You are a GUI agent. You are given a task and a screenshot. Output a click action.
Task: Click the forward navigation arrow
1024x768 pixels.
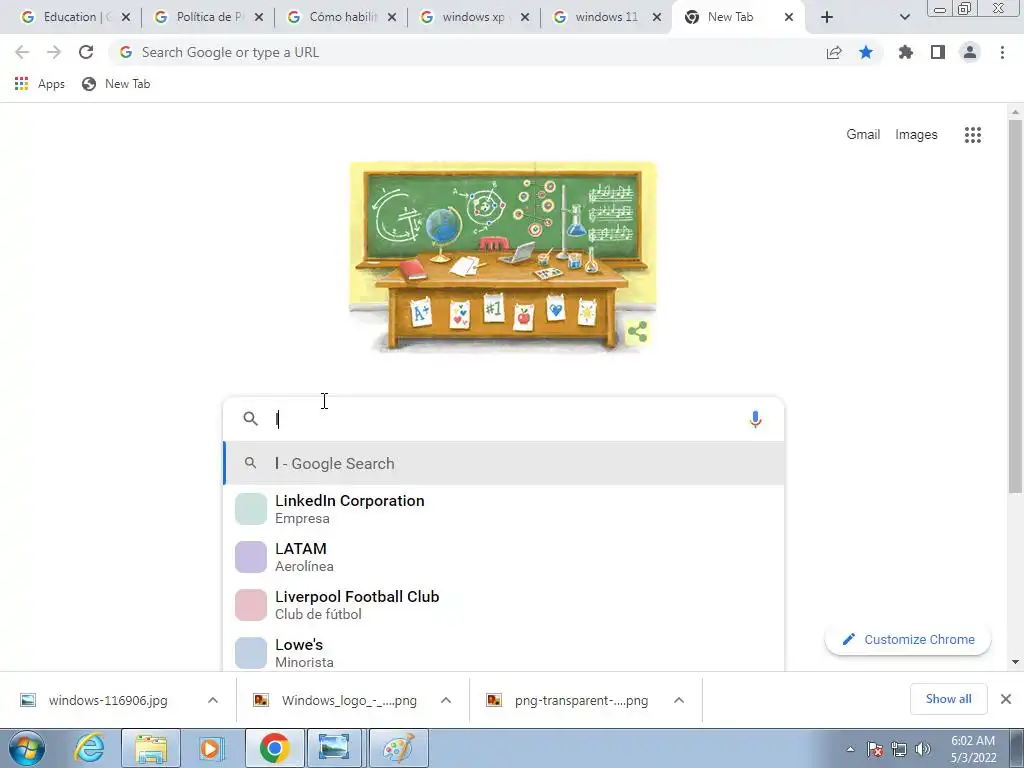click(x=54, y=52)
